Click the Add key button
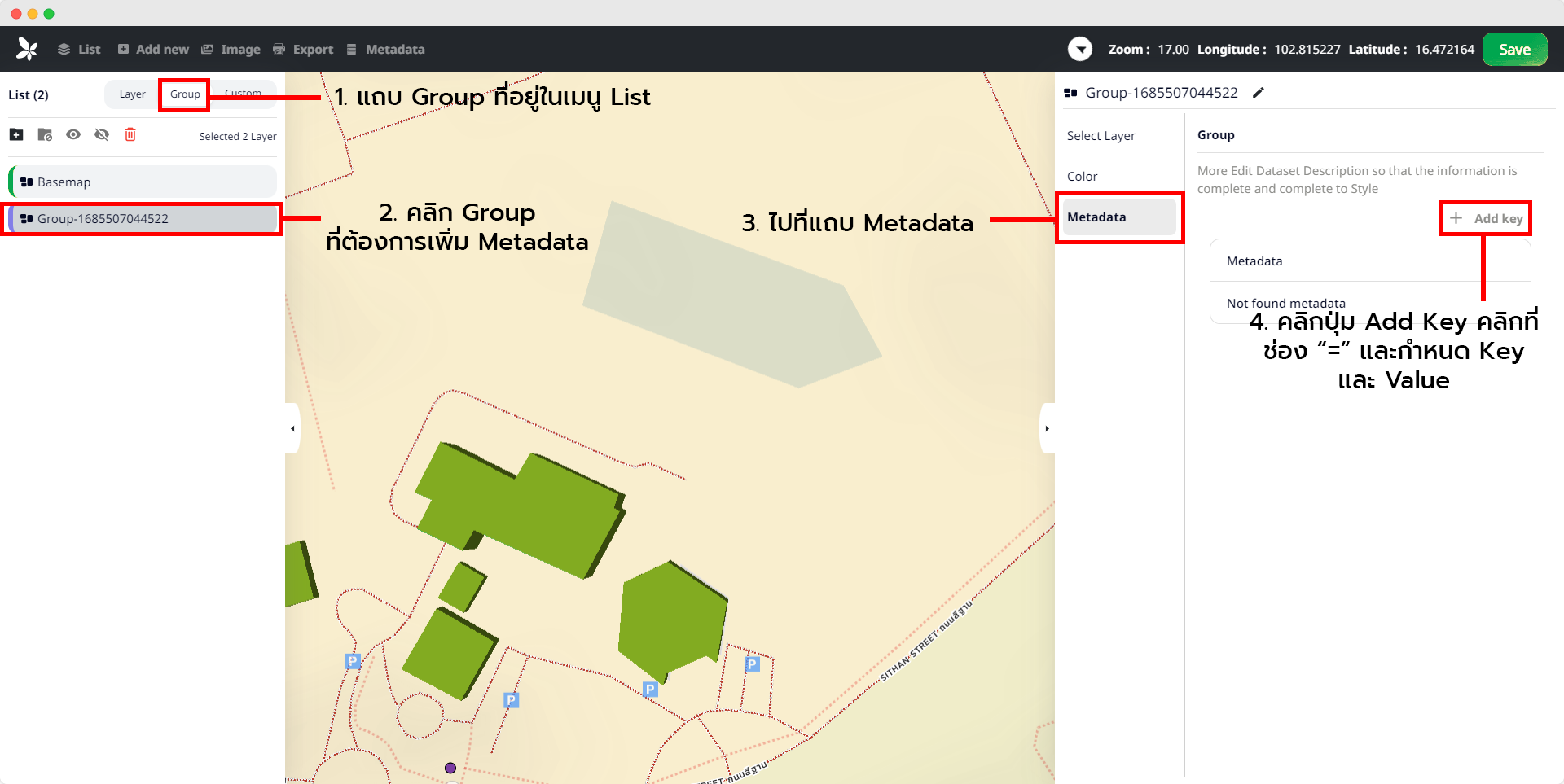Viewport: 1564px width, 784px height. [1486, 218]
